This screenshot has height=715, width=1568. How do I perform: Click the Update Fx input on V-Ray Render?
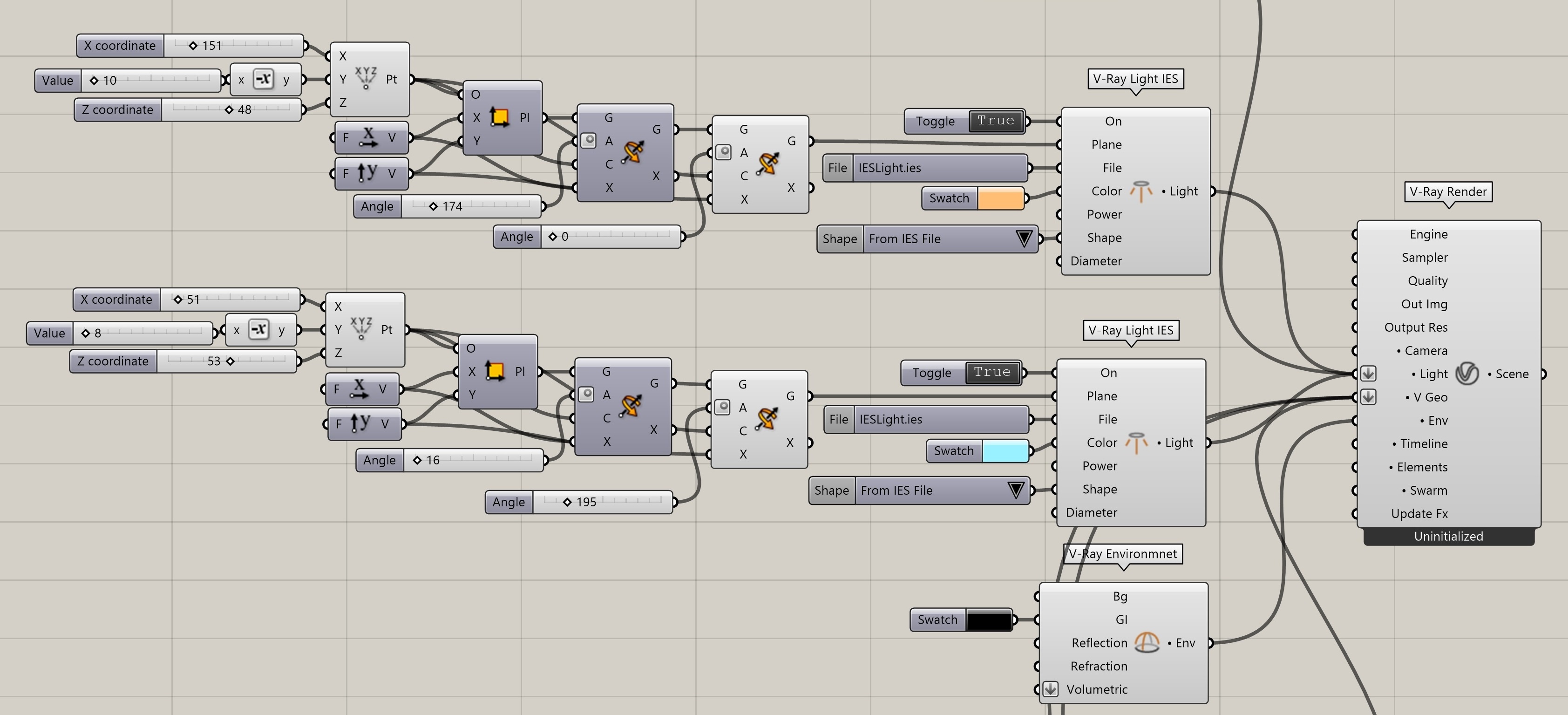1419,513
